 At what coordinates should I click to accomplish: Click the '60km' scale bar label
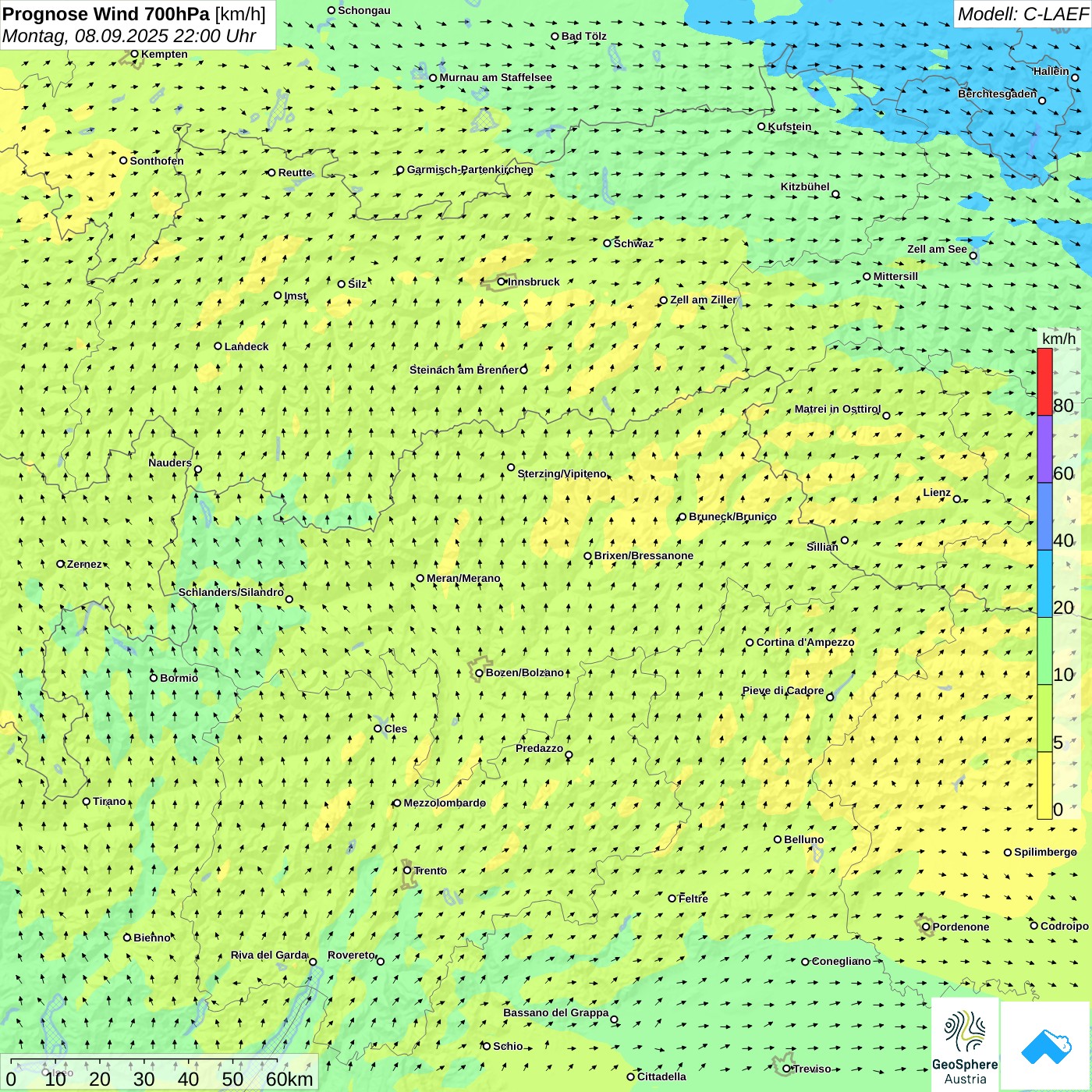[289, 1079]
